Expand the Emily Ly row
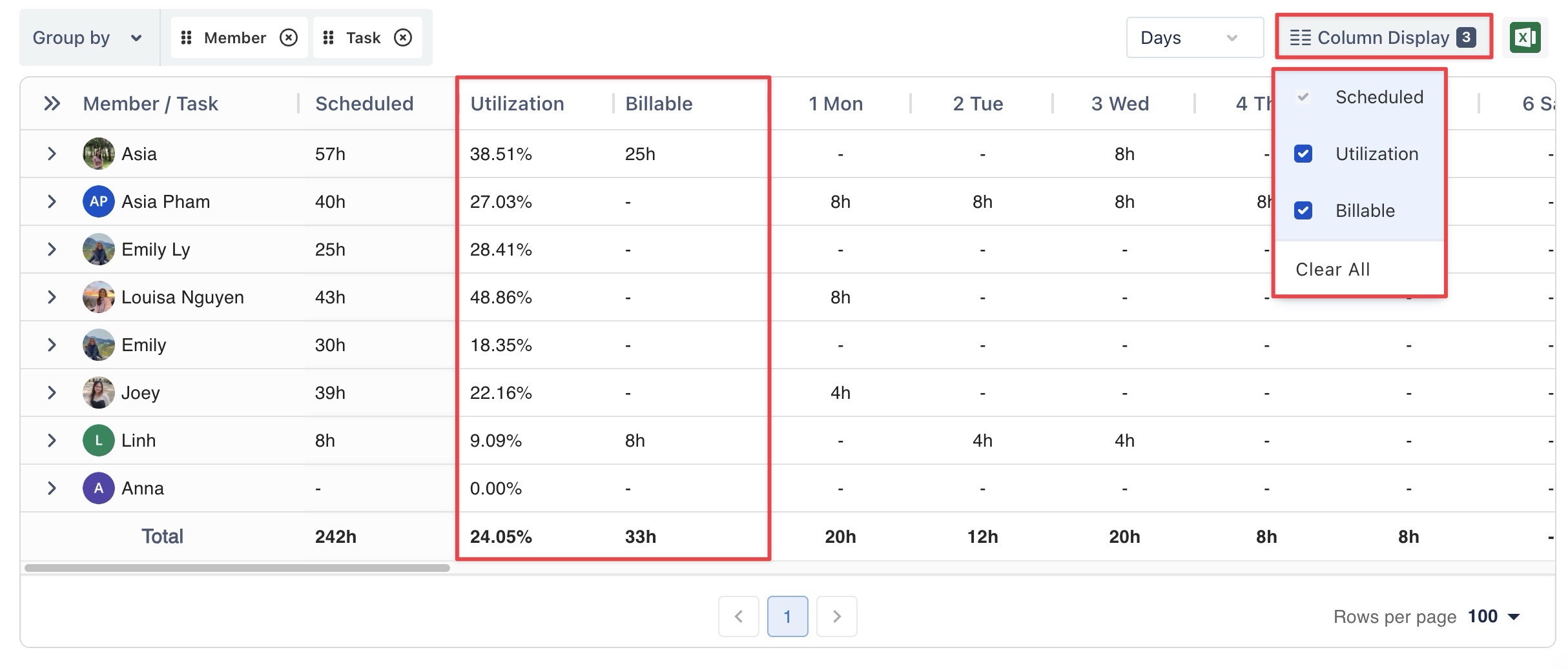 coord(52,249)
